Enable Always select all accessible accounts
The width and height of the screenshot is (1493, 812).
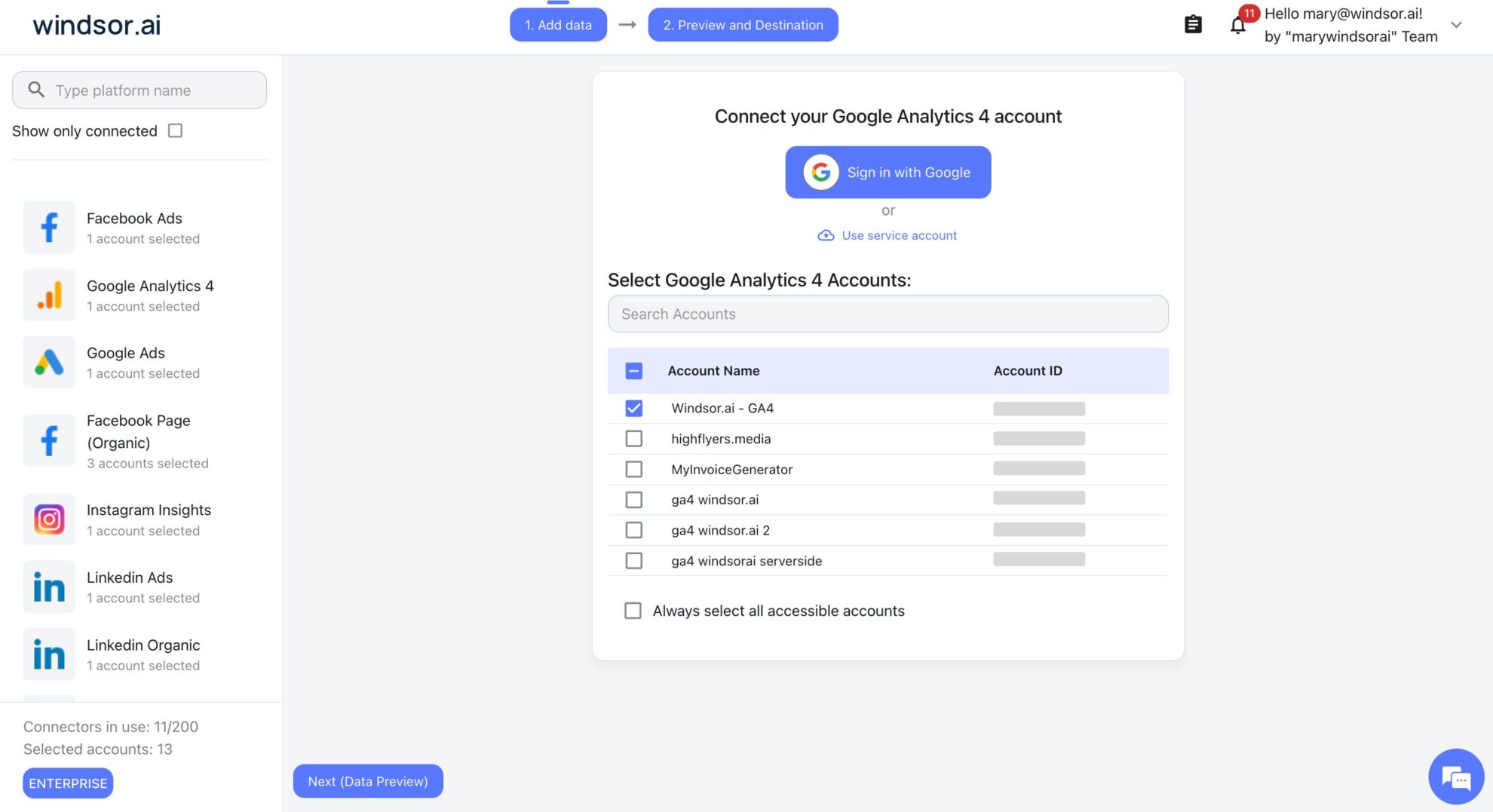pos(633,611)
